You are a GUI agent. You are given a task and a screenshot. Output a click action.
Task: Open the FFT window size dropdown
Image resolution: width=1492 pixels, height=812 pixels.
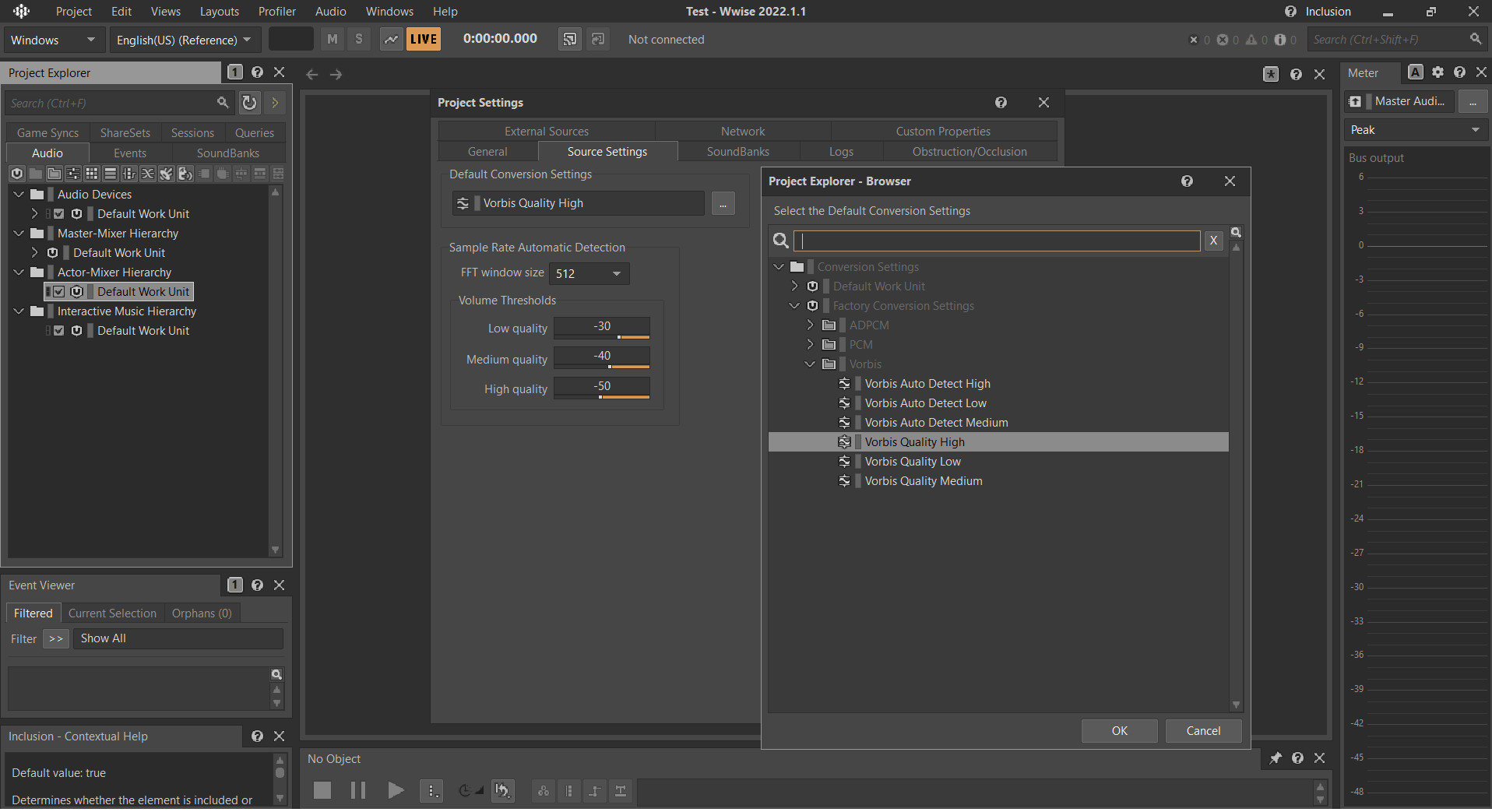click(x=589, y=274)
